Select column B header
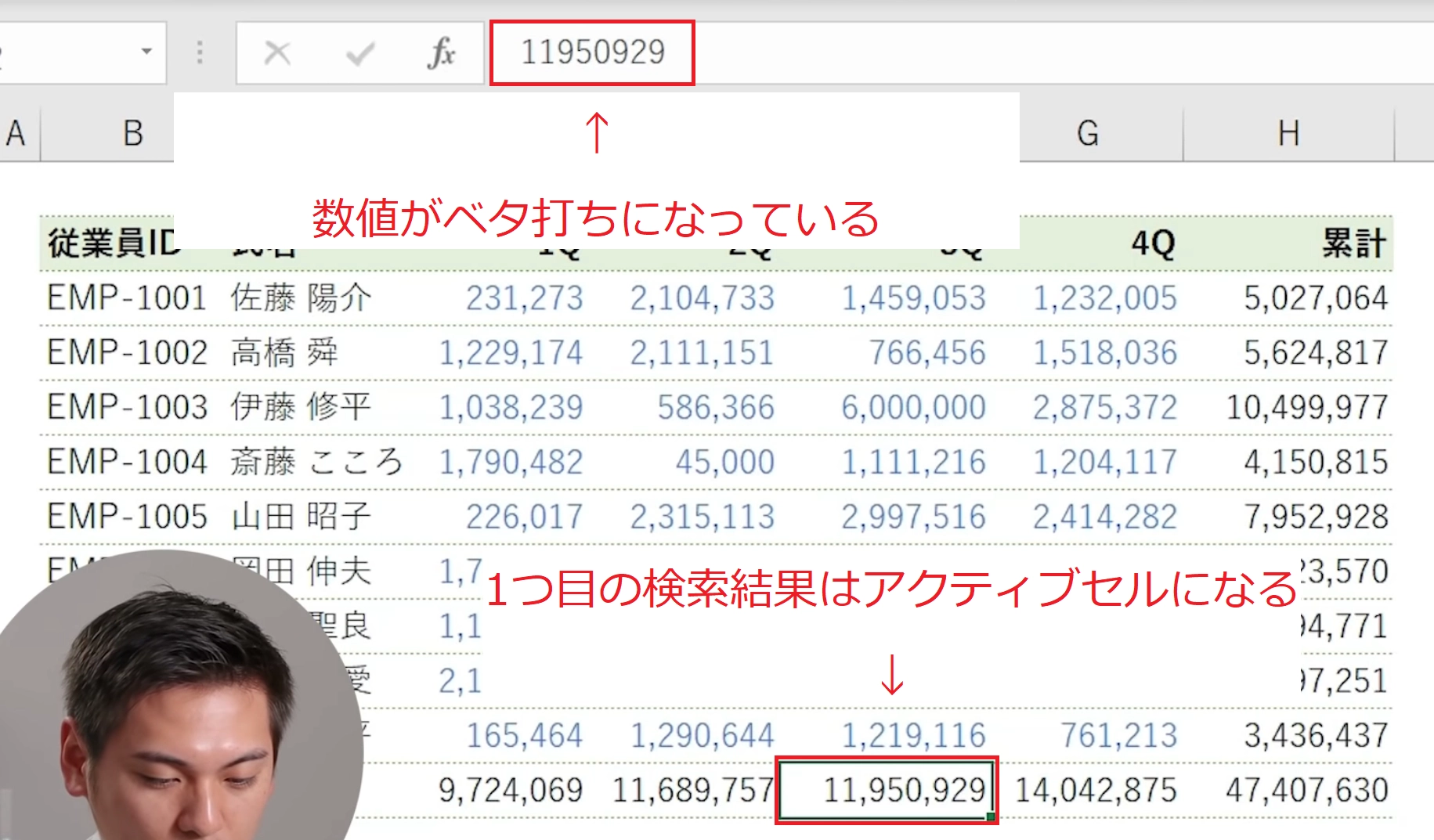The width and height of the screenshot is (1434, 840). (133, 133)
